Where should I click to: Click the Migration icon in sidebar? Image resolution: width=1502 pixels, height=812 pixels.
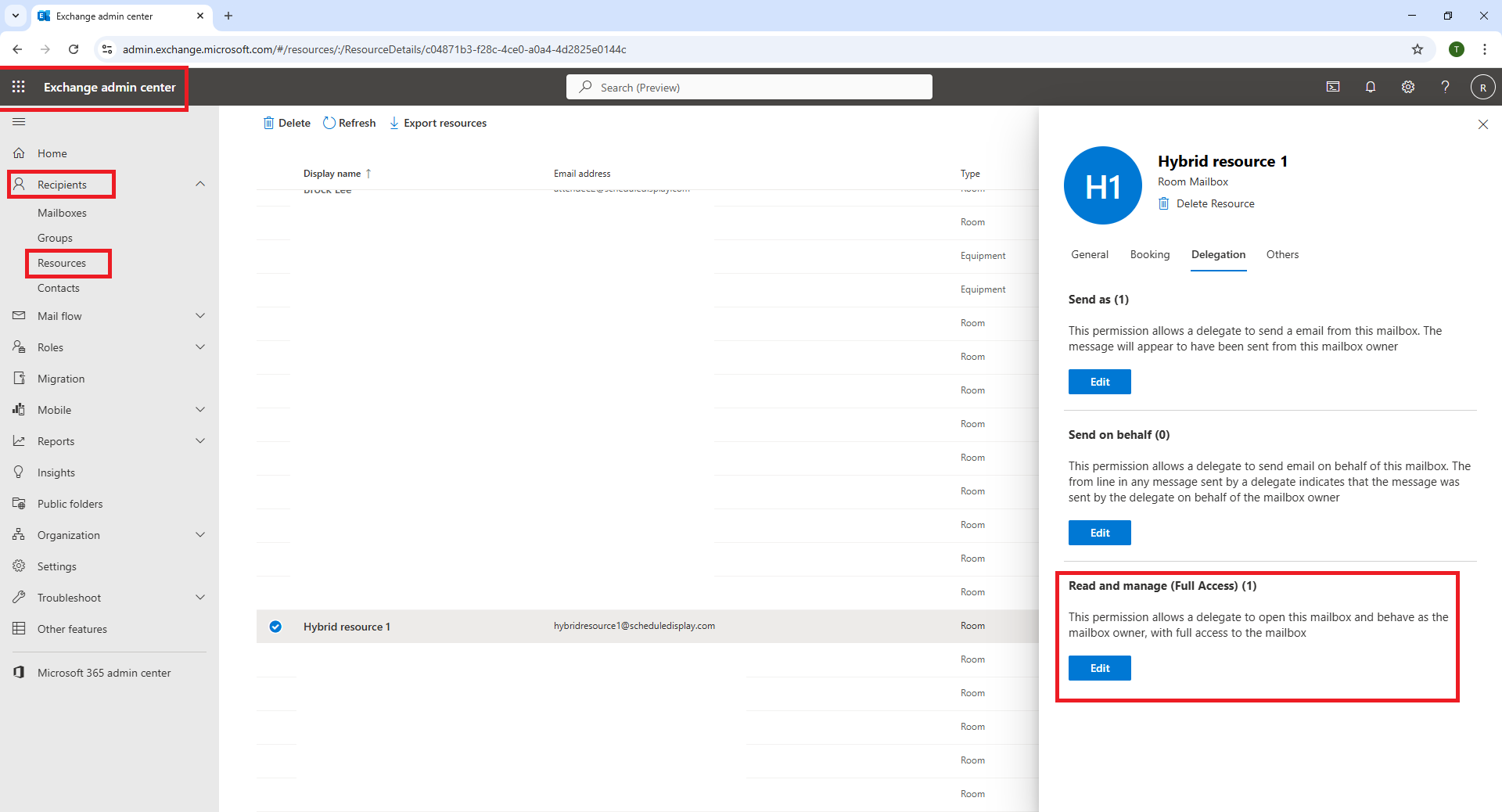(x=19, y=379)
